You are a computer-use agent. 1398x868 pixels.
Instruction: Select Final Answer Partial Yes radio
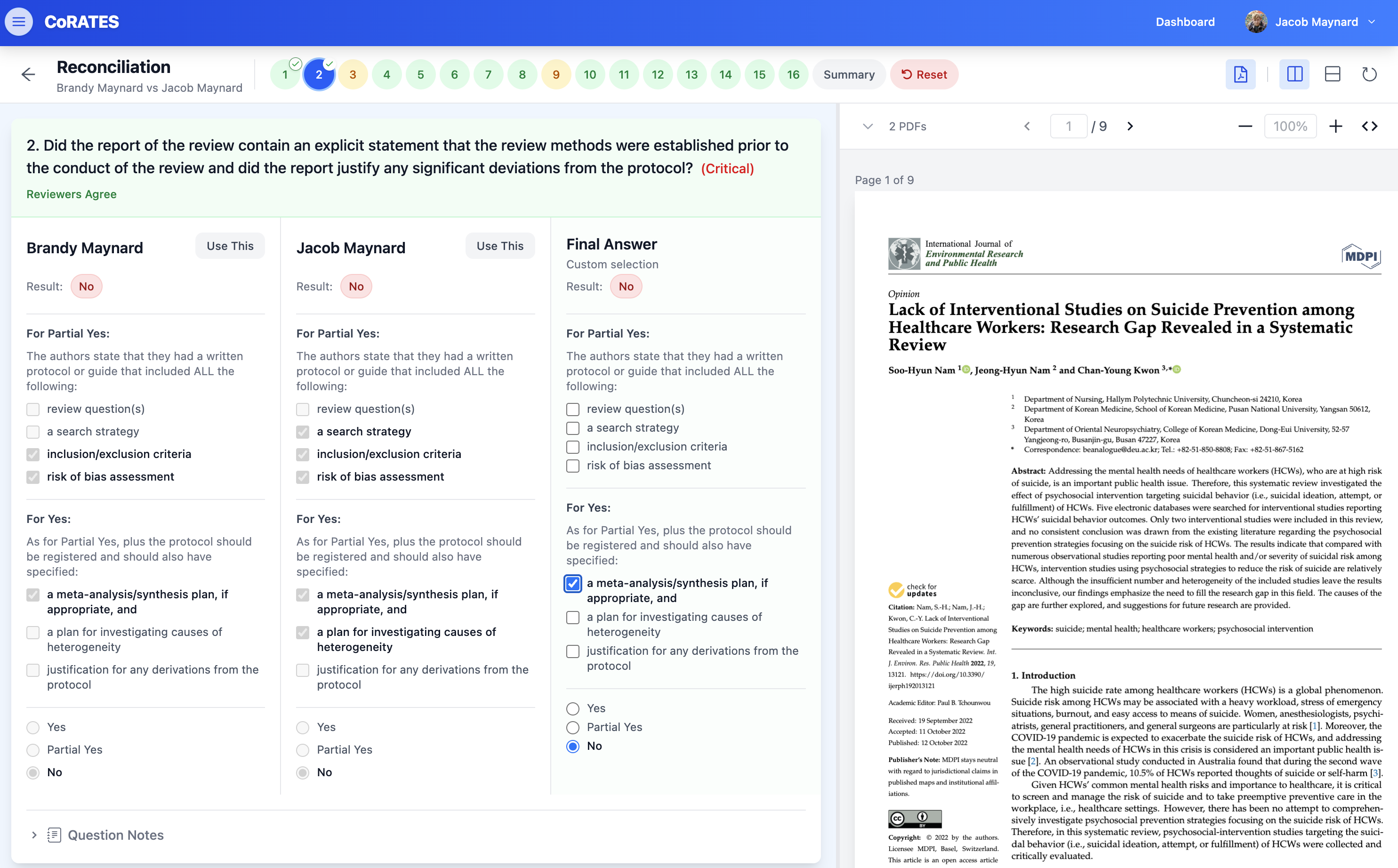click(573, 727)
